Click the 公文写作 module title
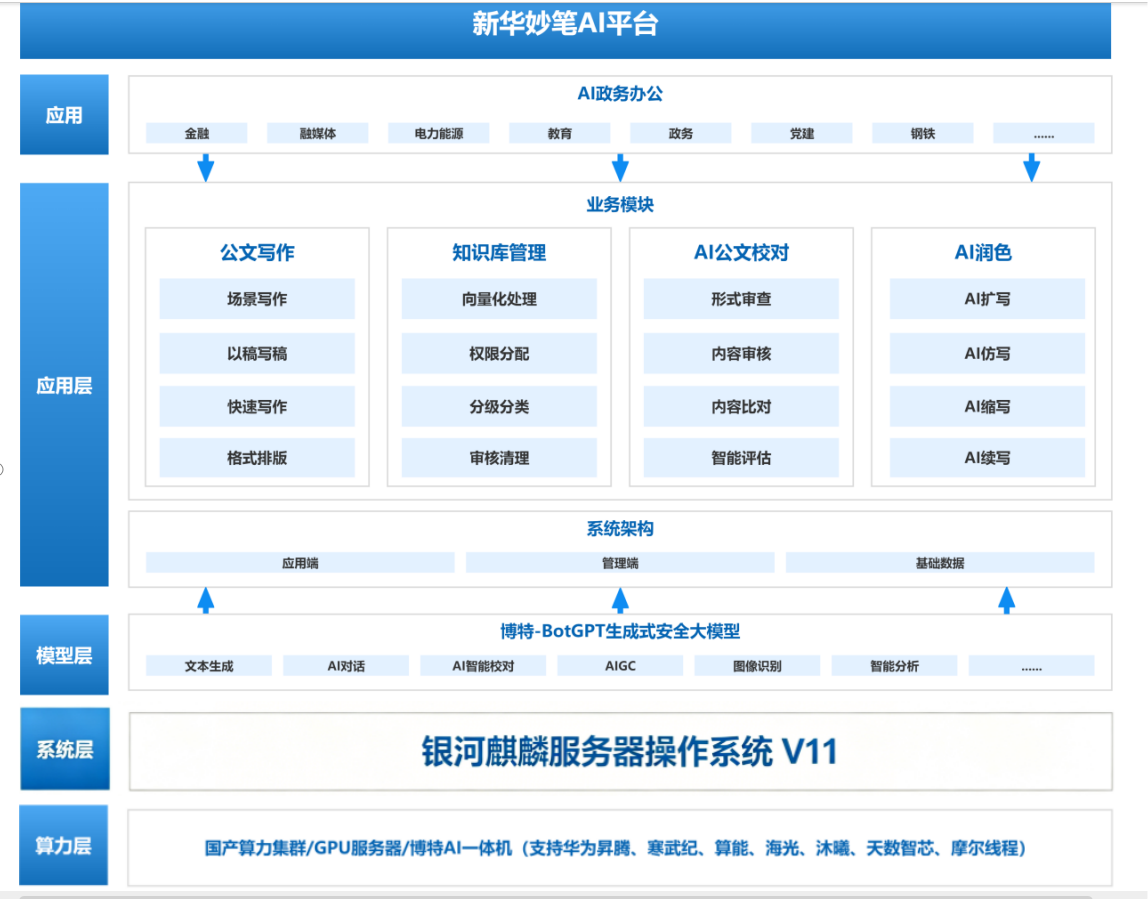This screenshot has width=1148, height=899. point(257,253)
